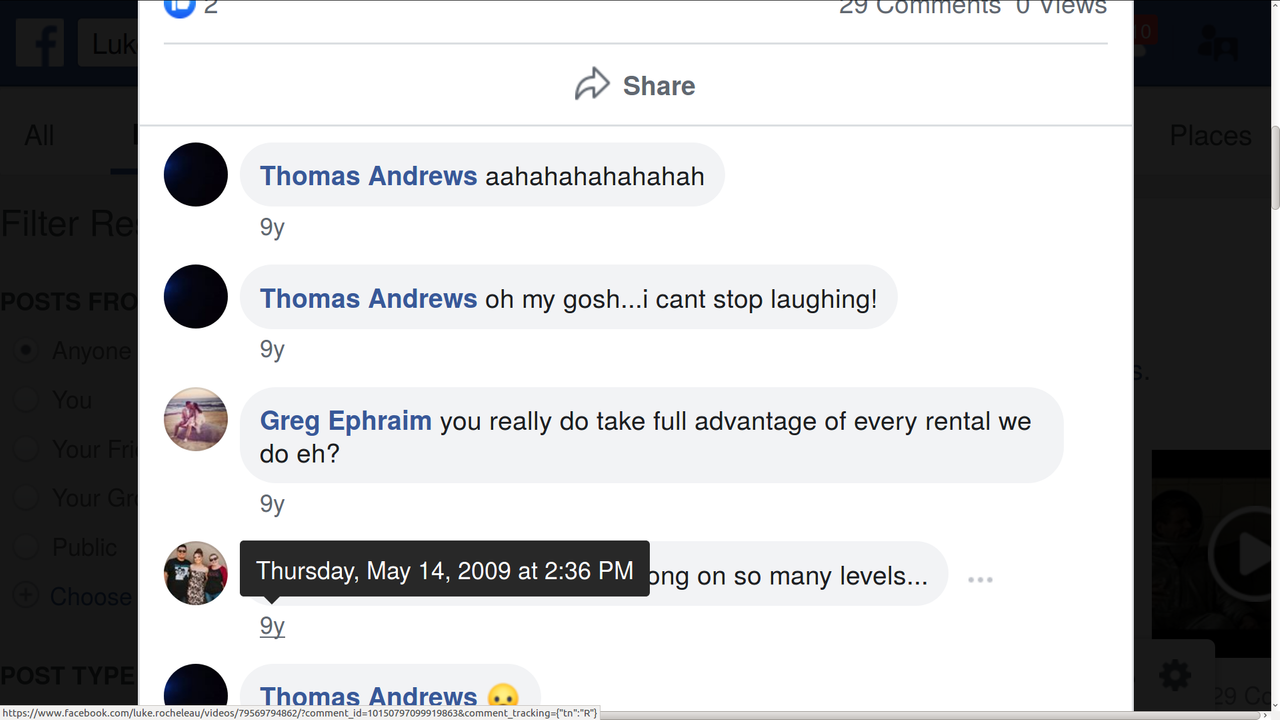Open the friend requests icon
The image size is (1280, 720).
(1217, 44)
